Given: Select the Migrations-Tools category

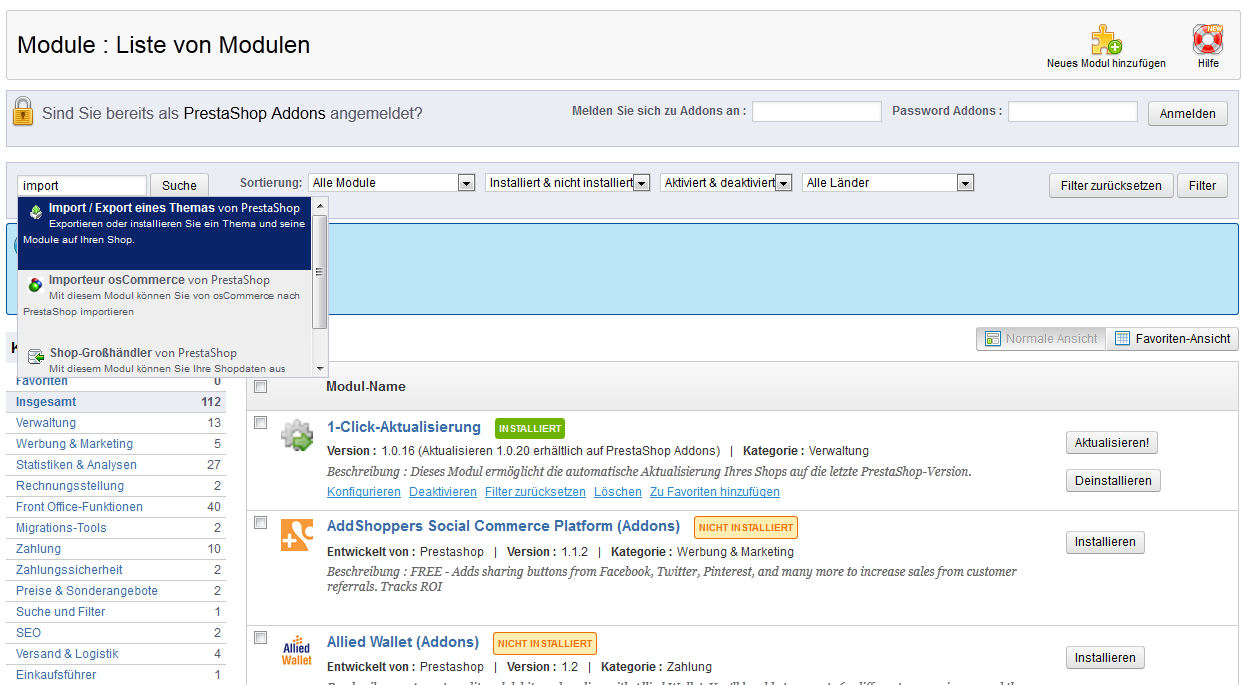Looking at the screenshot, I should pyautogui.click(x=116, y=528).
